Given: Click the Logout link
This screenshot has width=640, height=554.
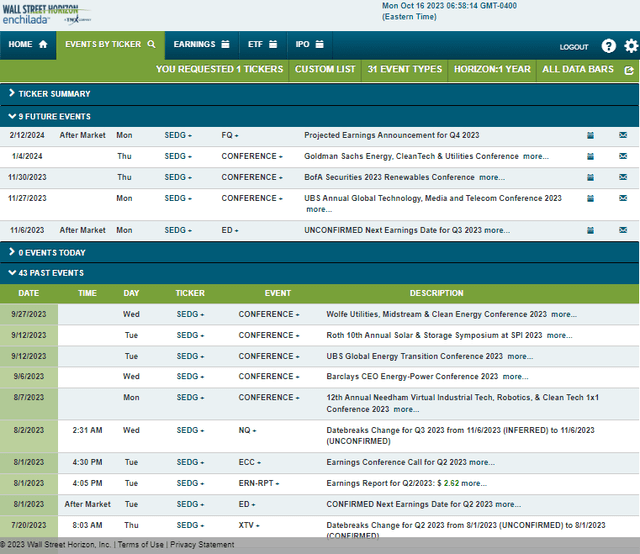Looking at the screenshot, I should (574, 47).
